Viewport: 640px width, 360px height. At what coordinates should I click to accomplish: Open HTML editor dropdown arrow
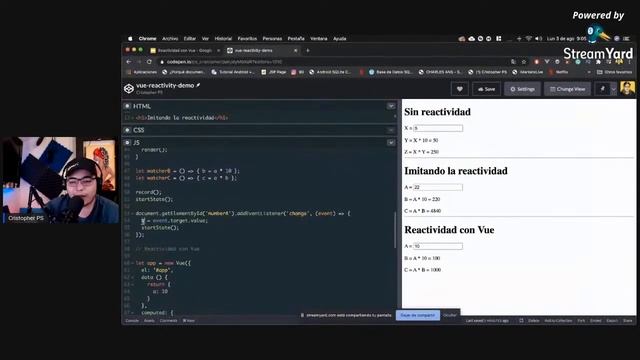(x=391, y=106)
